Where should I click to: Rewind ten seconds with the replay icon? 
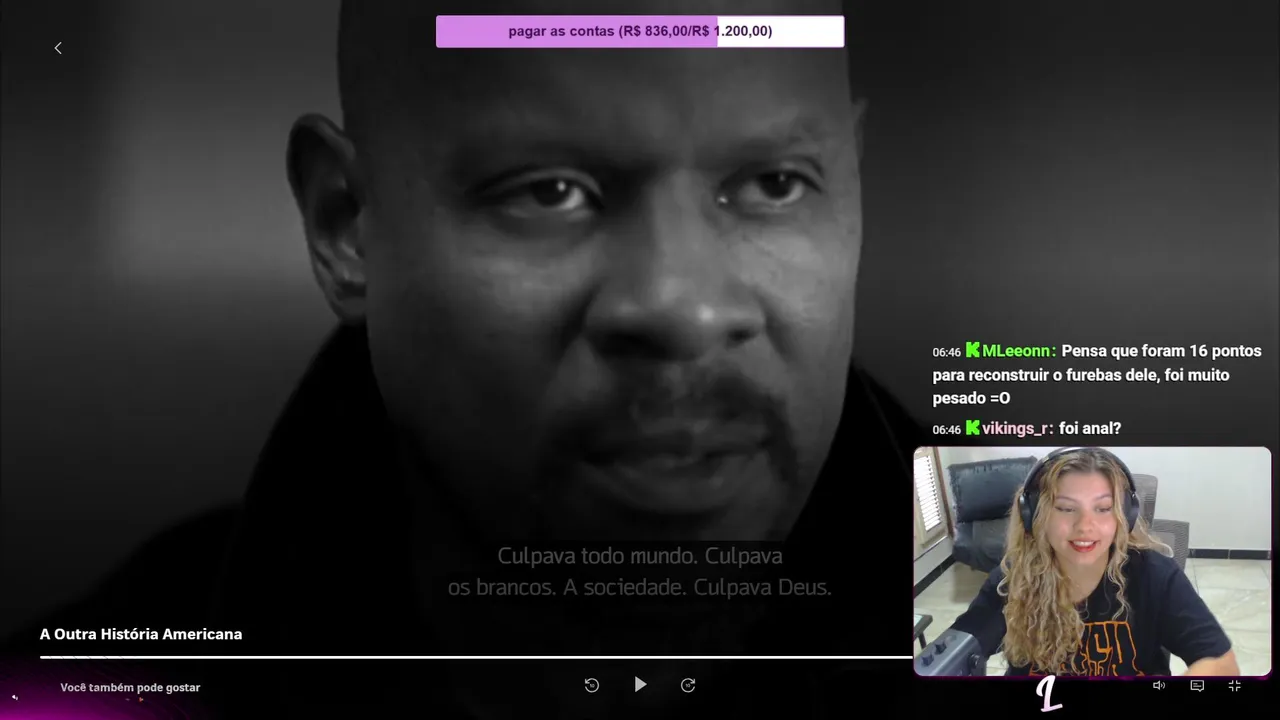(592, 685)
